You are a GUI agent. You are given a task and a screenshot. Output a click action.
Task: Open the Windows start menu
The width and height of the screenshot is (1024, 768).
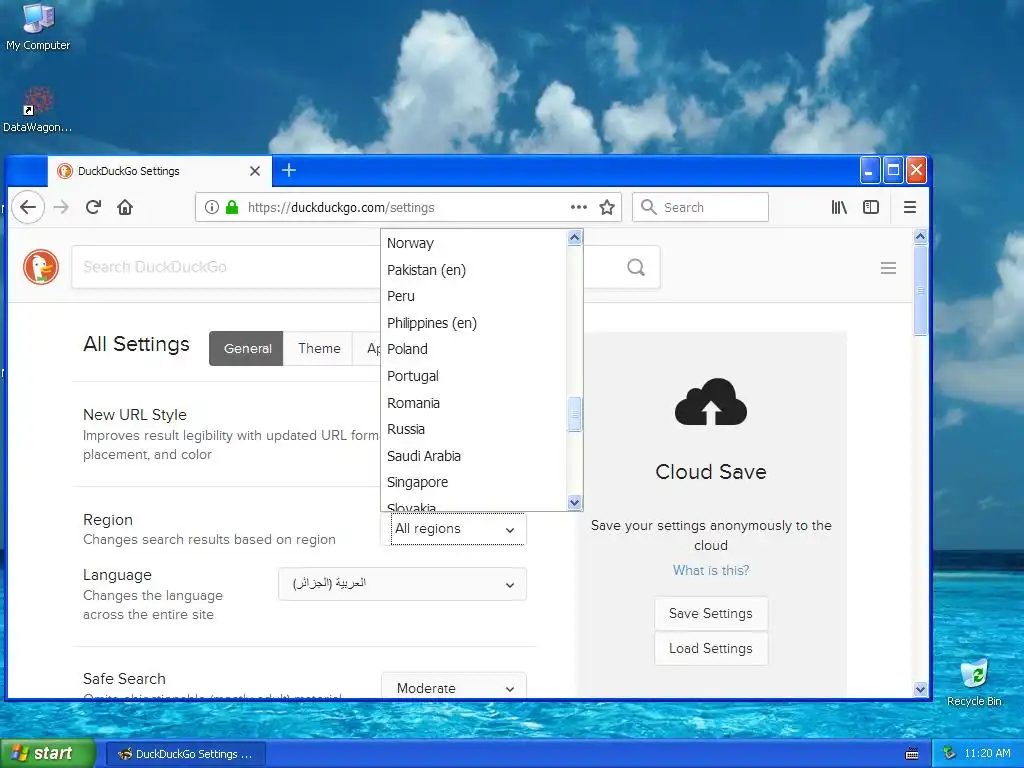point(47,754)
